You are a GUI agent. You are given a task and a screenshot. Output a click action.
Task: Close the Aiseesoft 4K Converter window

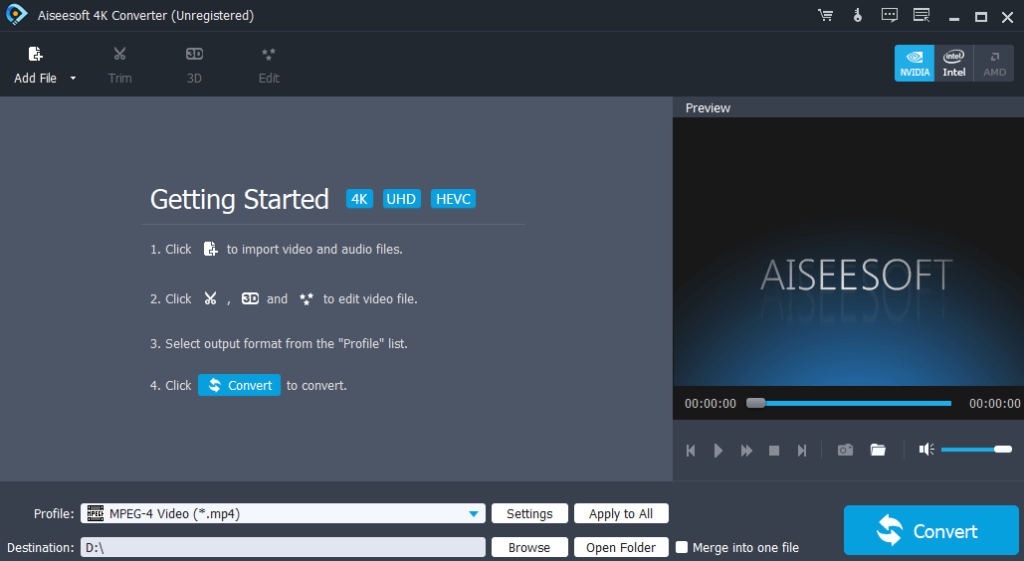[1008, 17]
